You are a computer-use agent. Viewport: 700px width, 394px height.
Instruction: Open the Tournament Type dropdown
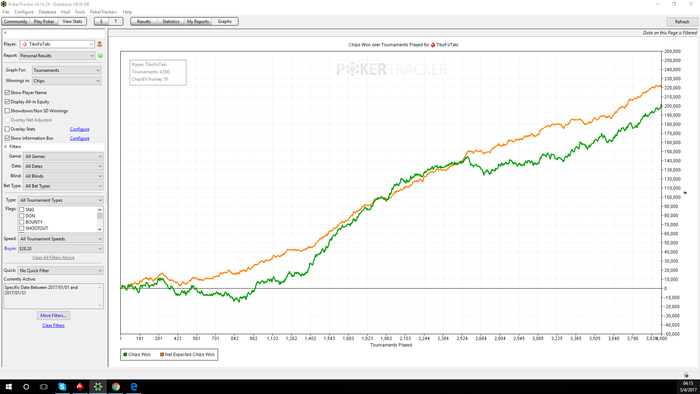(x=61, y=200)
